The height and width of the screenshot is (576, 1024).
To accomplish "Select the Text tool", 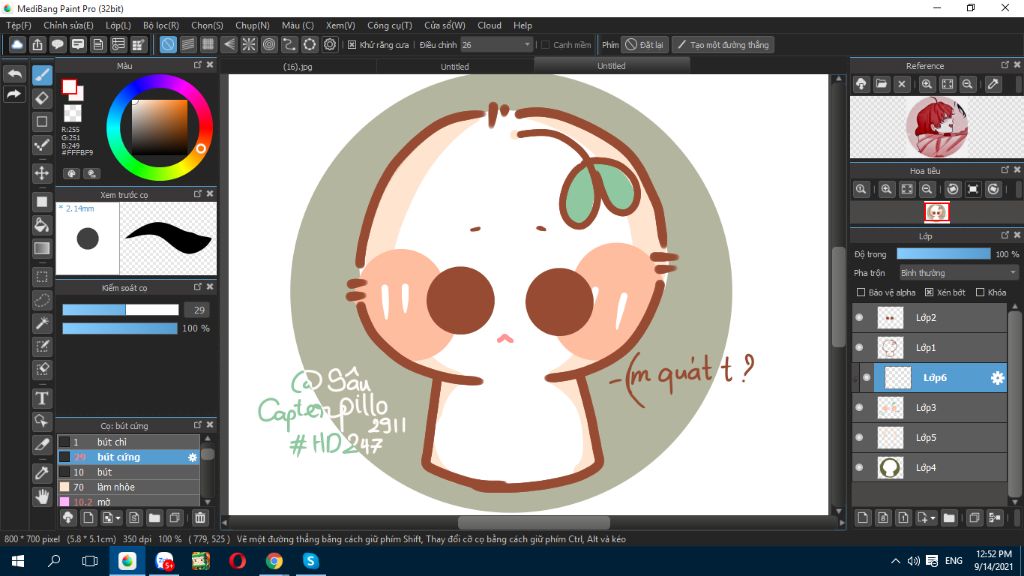I will coord(42,398).
